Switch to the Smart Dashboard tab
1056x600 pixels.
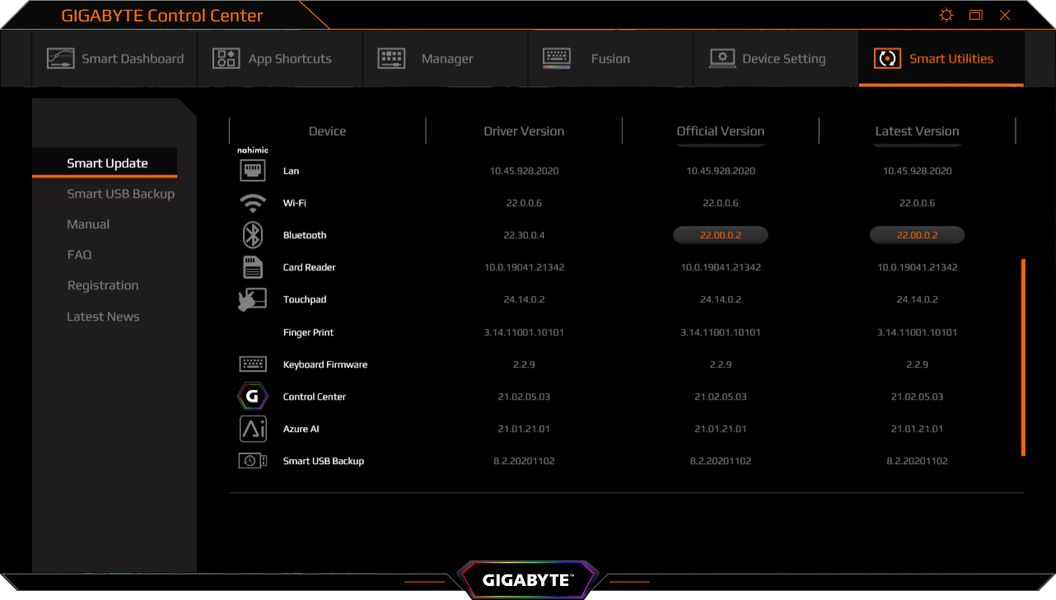pos(114,59)
